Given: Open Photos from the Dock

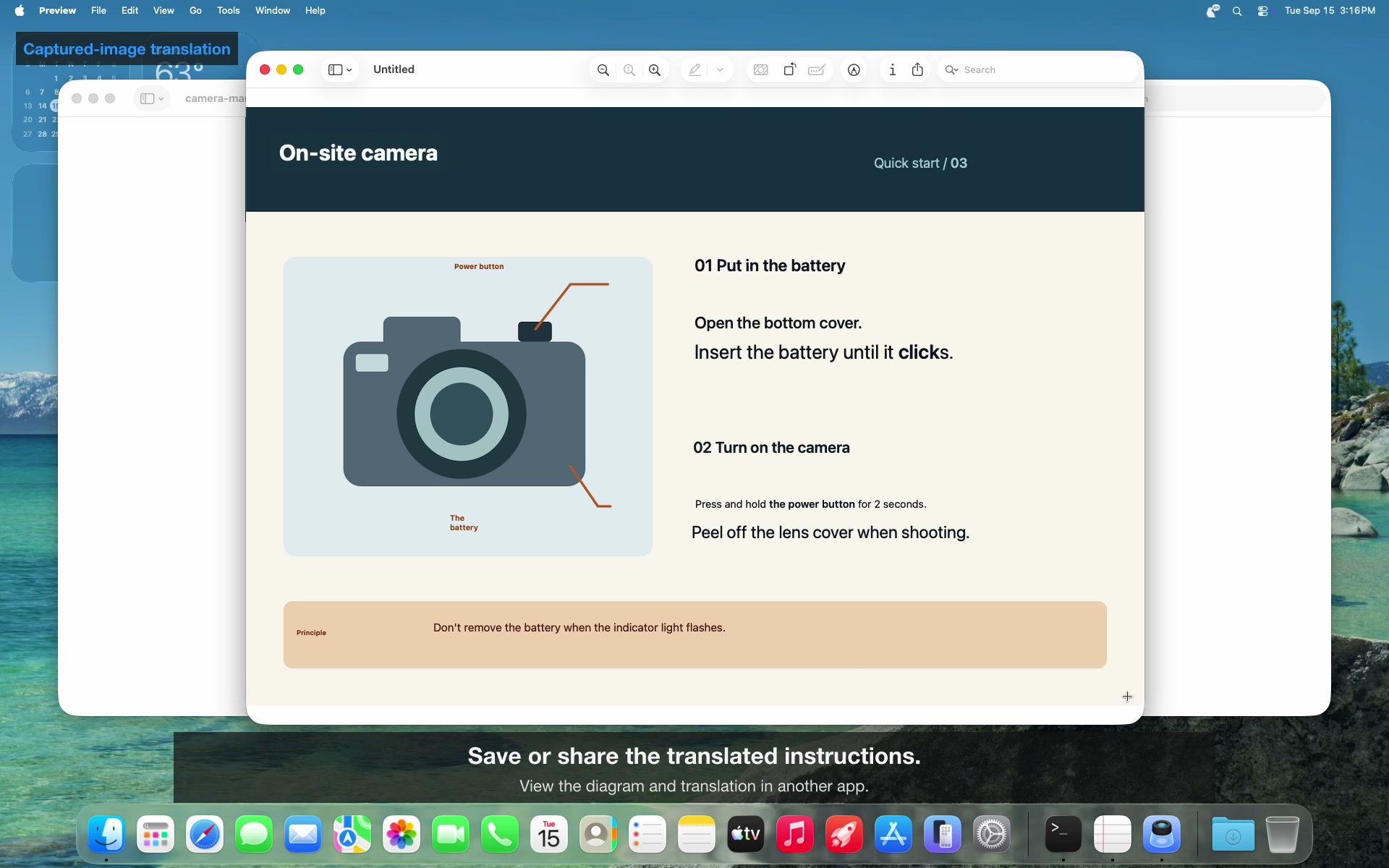Looking at the screenshot, I should pos(402,835).
